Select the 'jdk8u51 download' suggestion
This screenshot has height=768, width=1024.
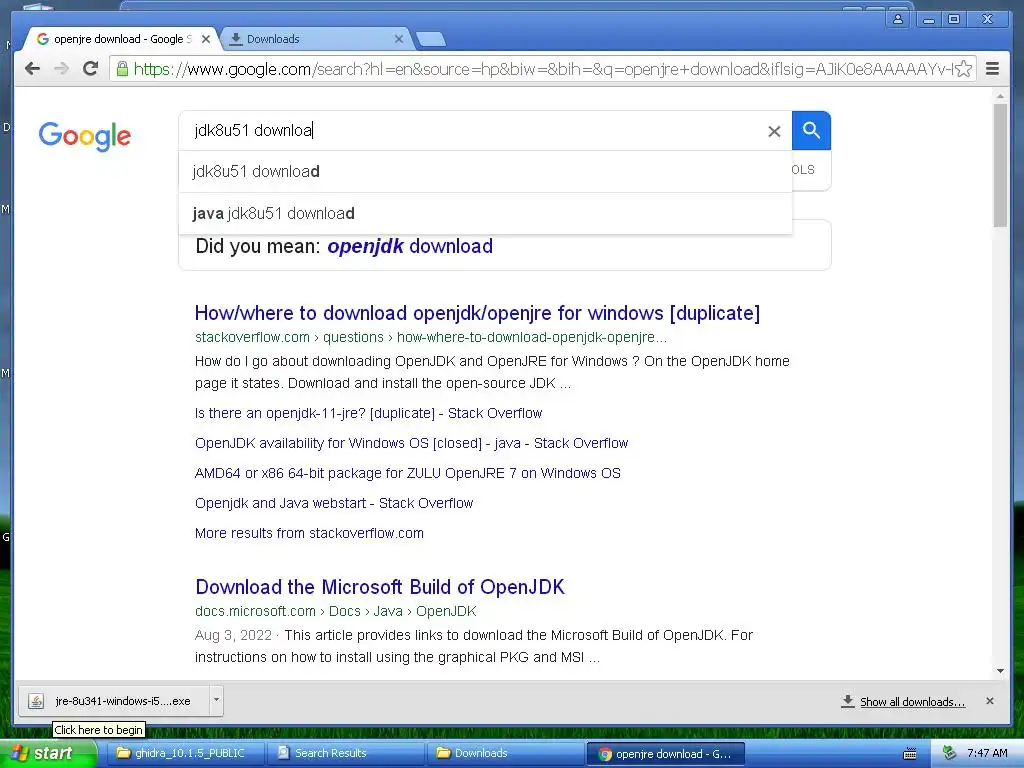pos(485,172)
